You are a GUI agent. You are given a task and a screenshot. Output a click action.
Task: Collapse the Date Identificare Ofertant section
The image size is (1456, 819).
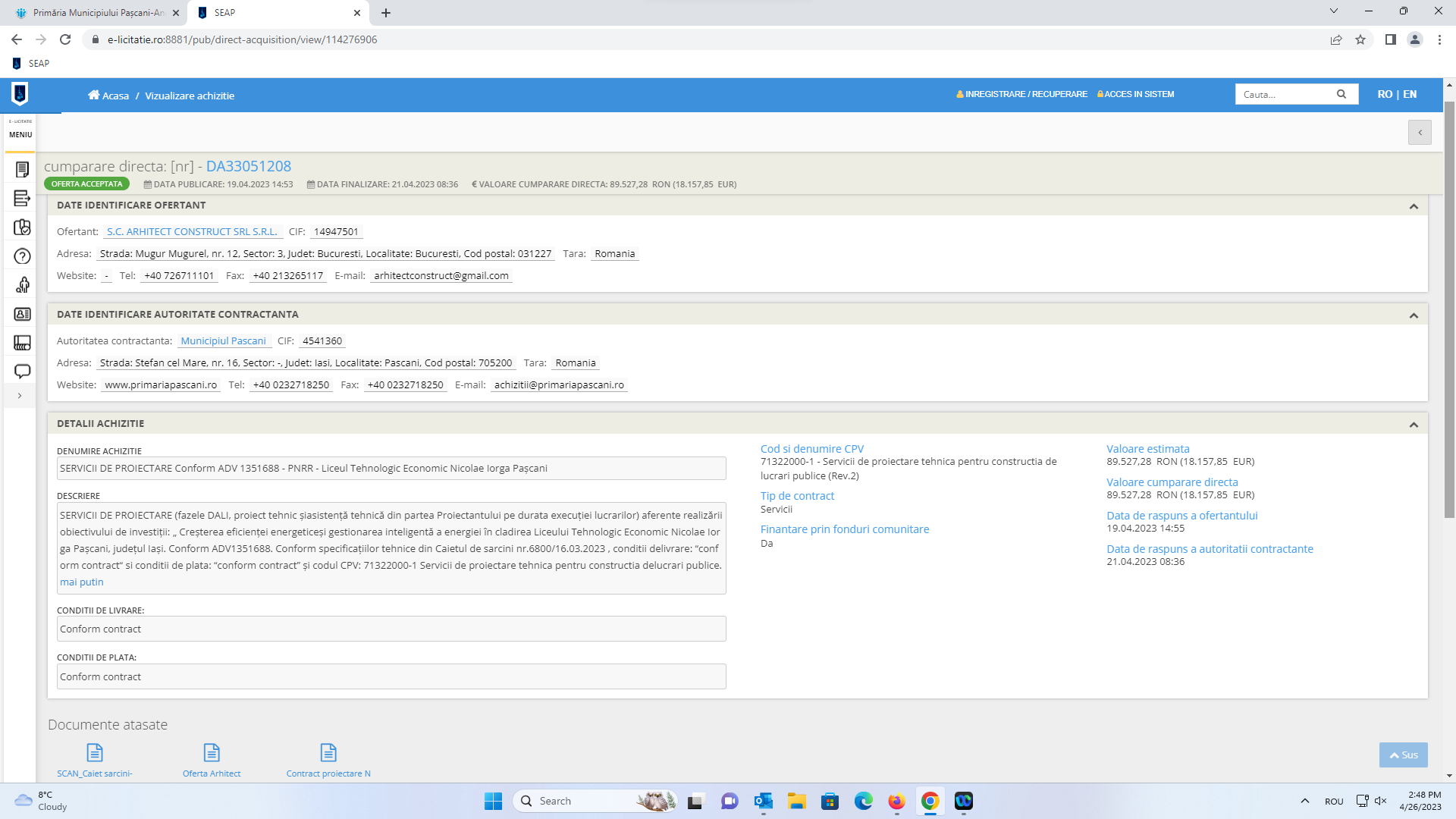pos(1414,206)
